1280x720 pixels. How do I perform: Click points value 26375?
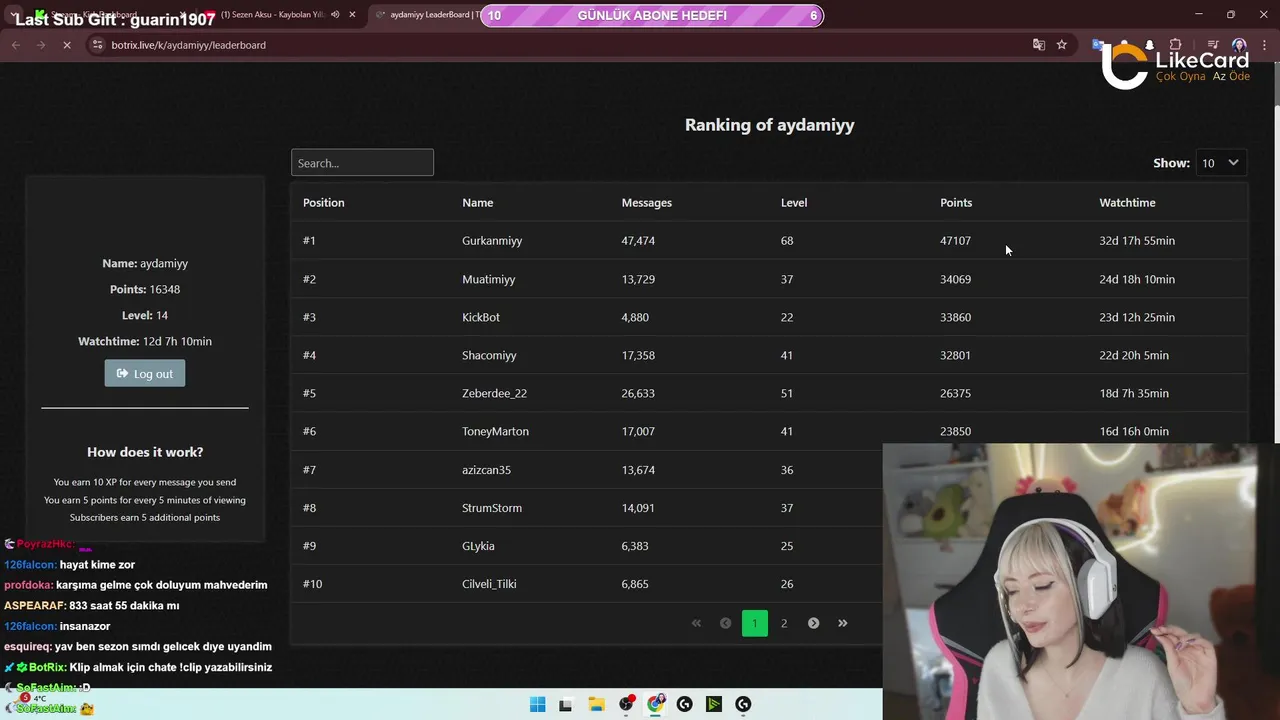coord(955,393)
